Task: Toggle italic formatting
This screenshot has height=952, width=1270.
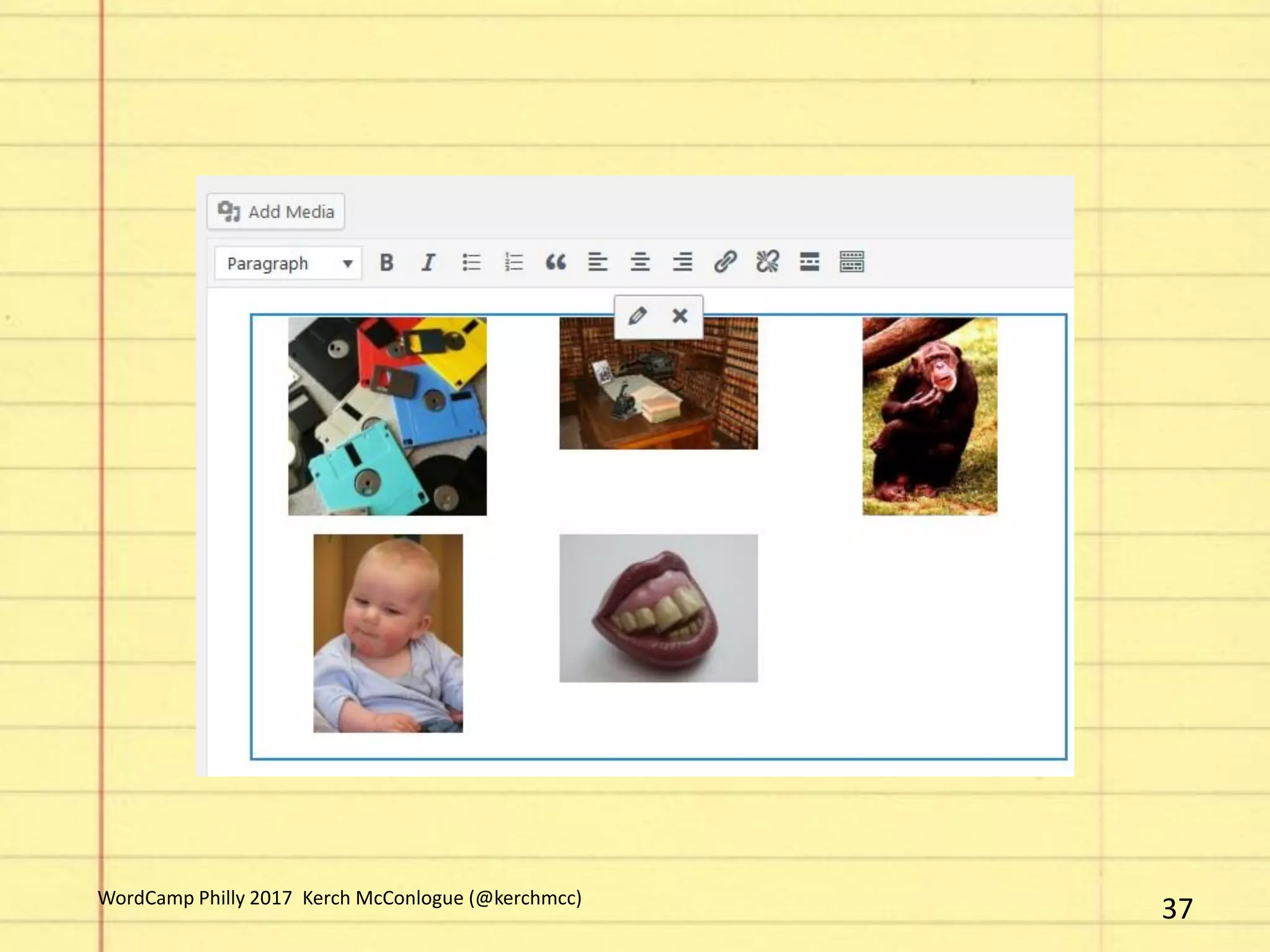Action: (x=429, y=263)
